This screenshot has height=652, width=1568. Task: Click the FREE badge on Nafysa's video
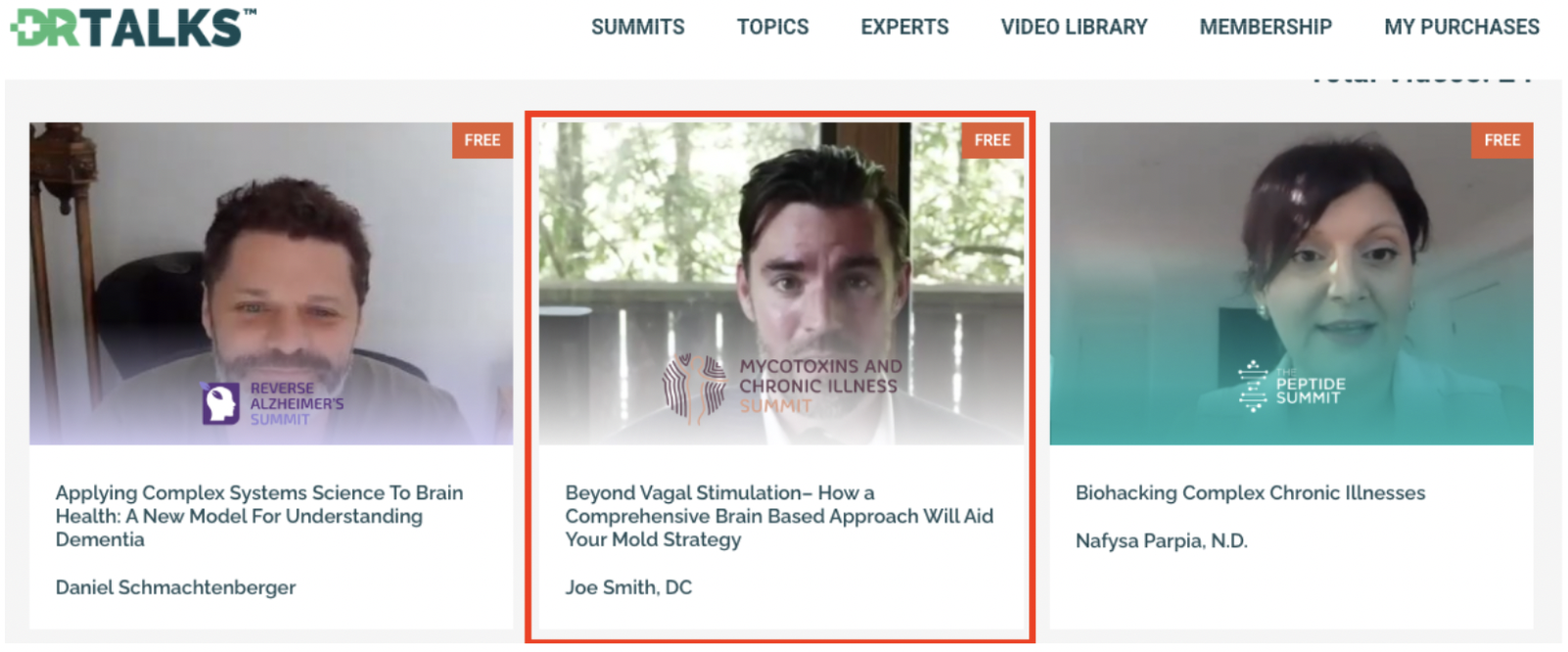point(1502,140)
